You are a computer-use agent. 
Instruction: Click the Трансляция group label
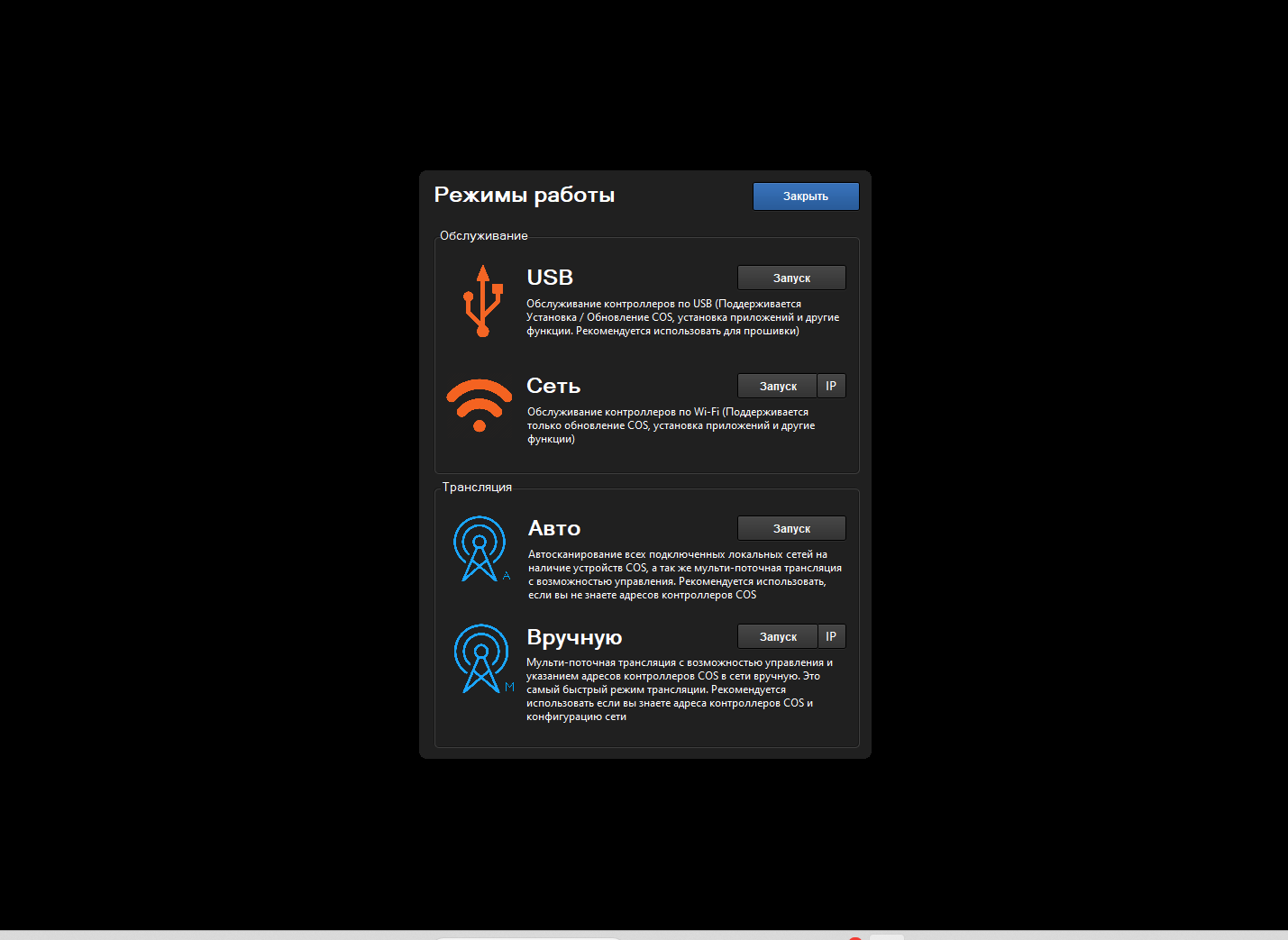[x=477, y=488]
